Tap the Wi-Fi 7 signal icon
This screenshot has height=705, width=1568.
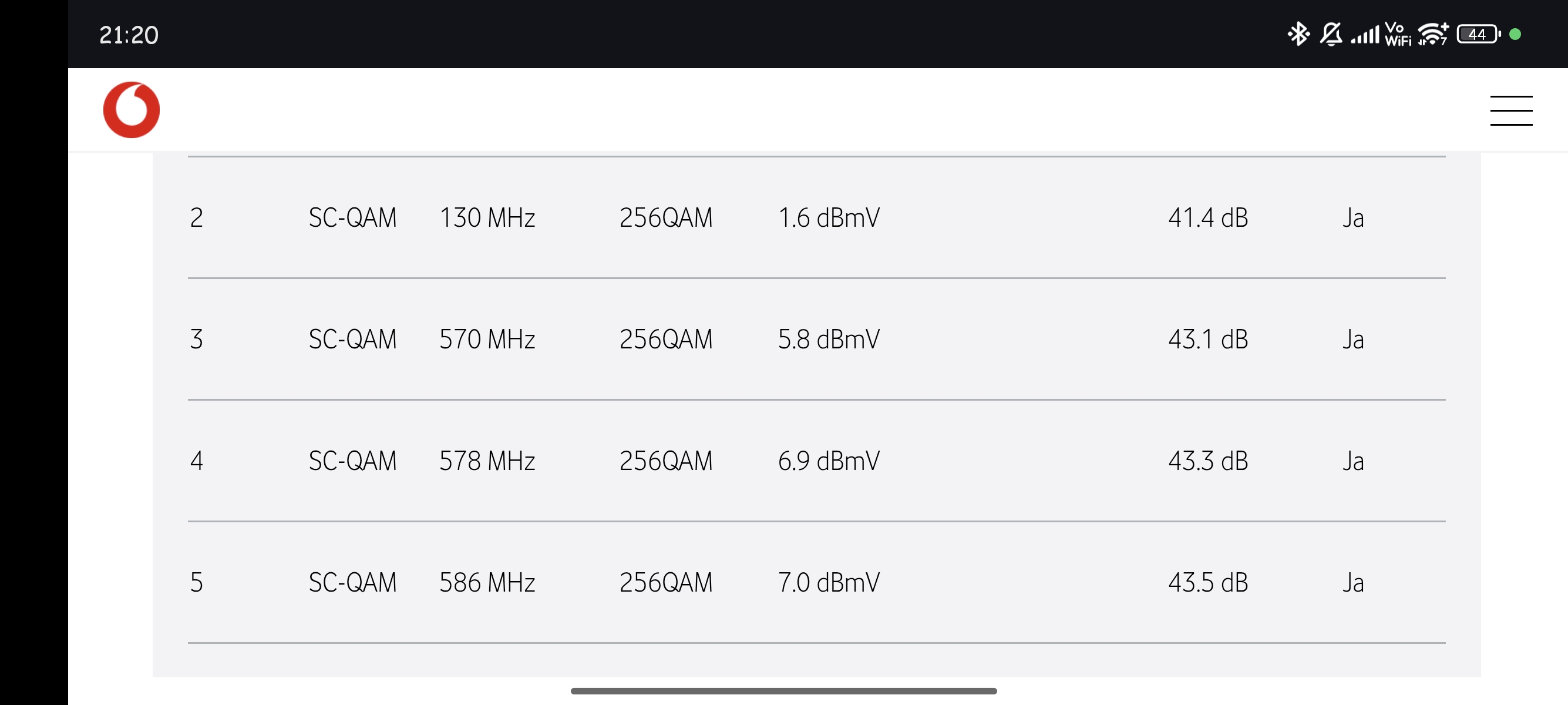[1433, 34]
